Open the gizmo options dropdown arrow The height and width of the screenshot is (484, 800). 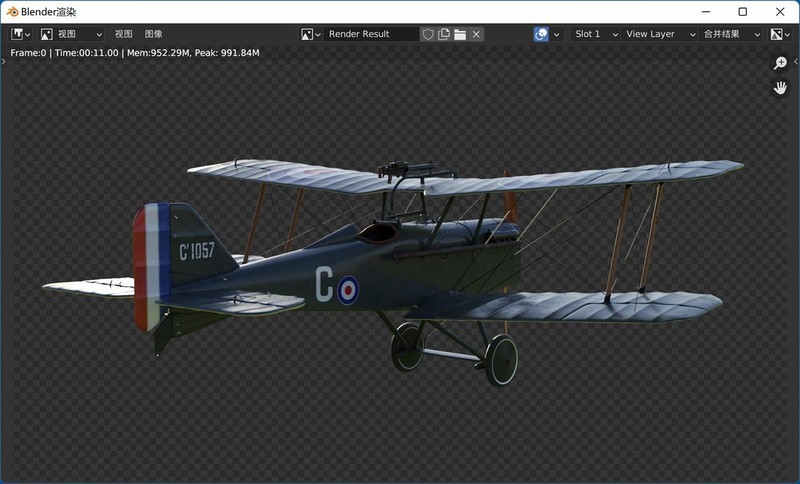click(x=557, y=34)
